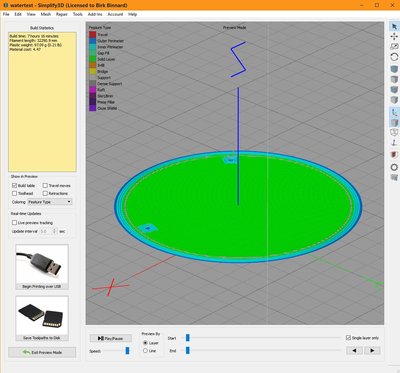Select the Layer preview radio button

pyautogui.click(x=145, y=343)
